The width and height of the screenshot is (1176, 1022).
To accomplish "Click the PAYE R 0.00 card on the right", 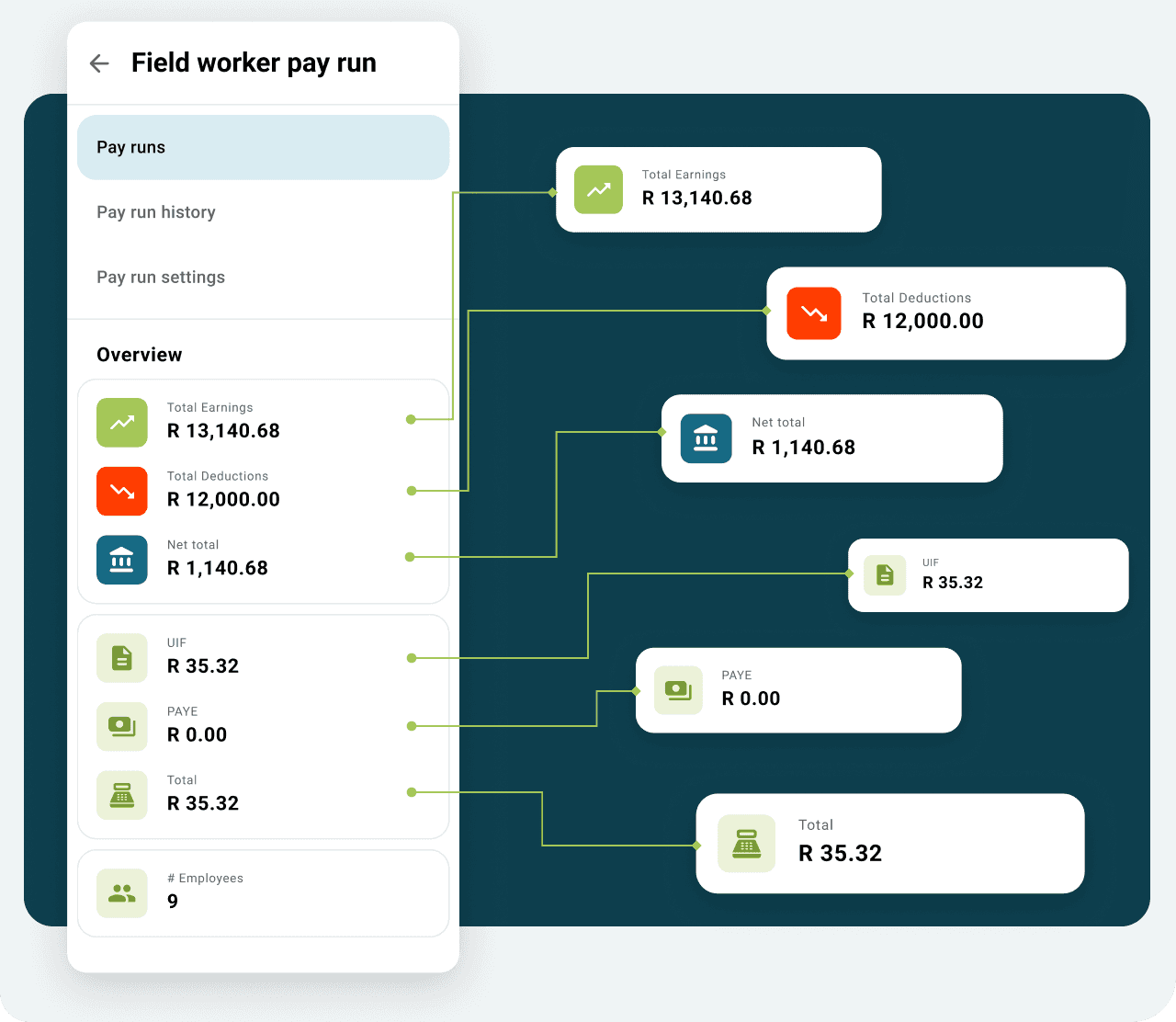I will click(x=797, y=690).
